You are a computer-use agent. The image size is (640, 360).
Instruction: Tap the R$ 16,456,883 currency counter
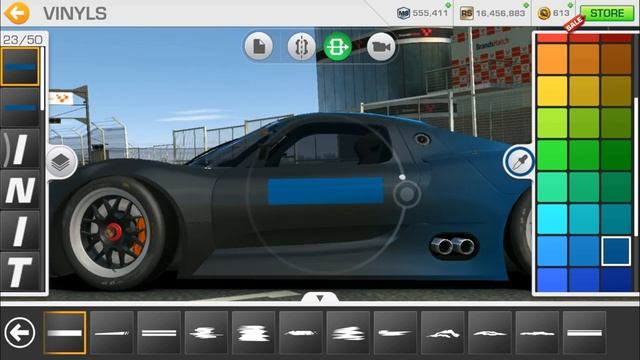493,13
